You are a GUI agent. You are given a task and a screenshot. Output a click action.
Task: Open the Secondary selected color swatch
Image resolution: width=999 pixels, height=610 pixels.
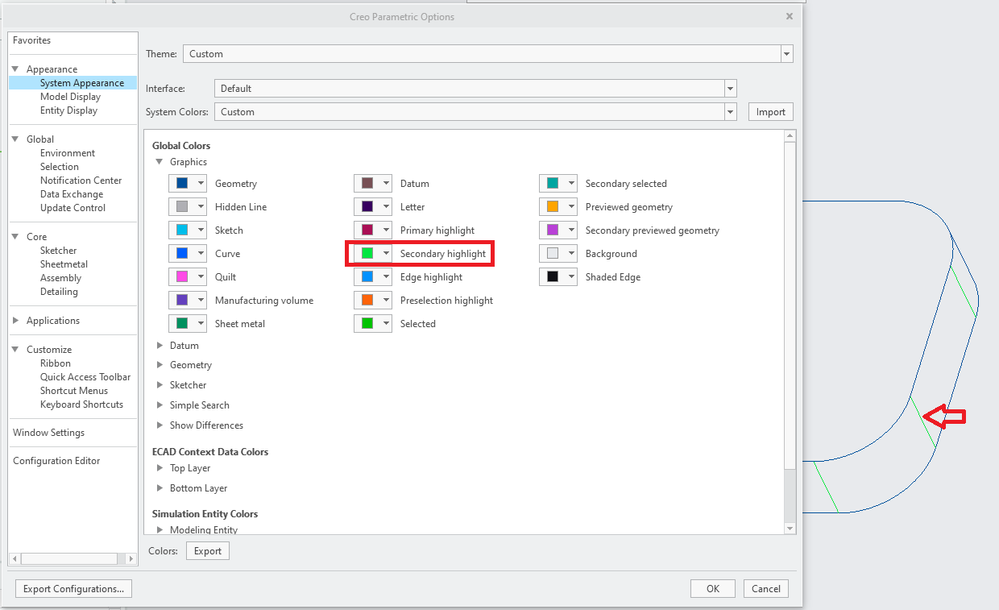click(558, 184)
